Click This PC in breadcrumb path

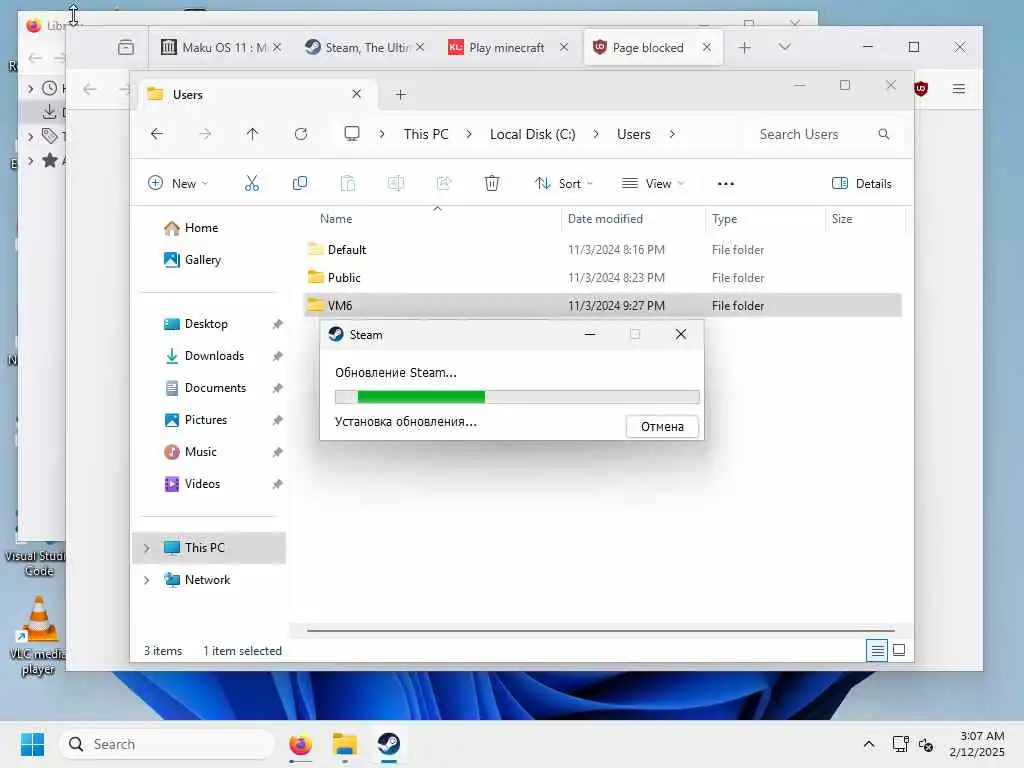pos(426,134)
